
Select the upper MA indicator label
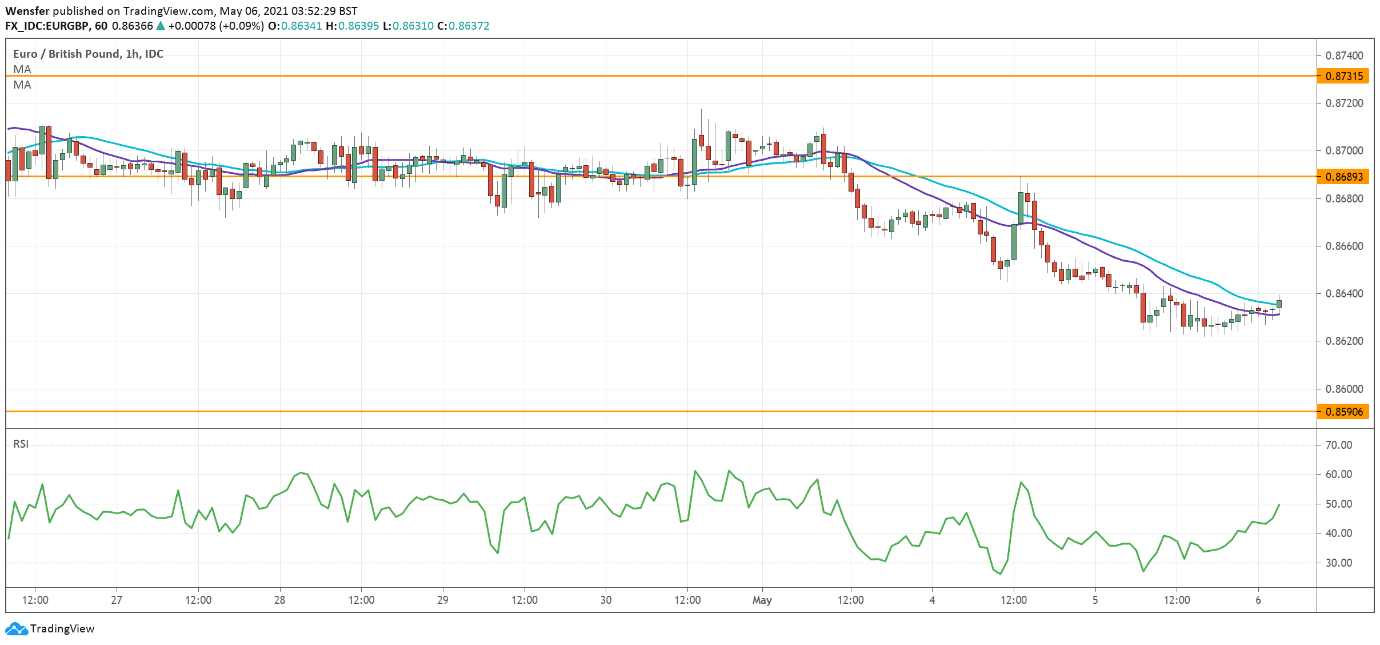(22, 70)
